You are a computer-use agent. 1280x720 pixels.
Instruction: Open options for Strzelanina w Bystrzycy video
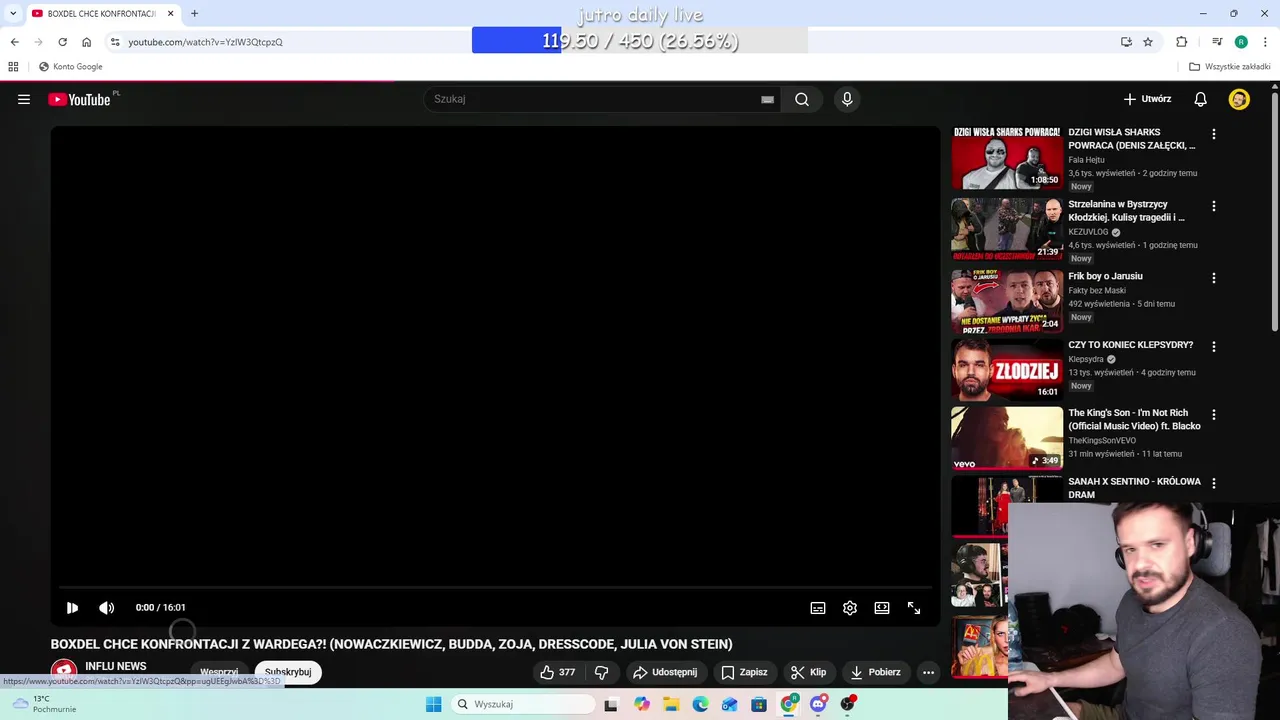[x=1214, y=206]
